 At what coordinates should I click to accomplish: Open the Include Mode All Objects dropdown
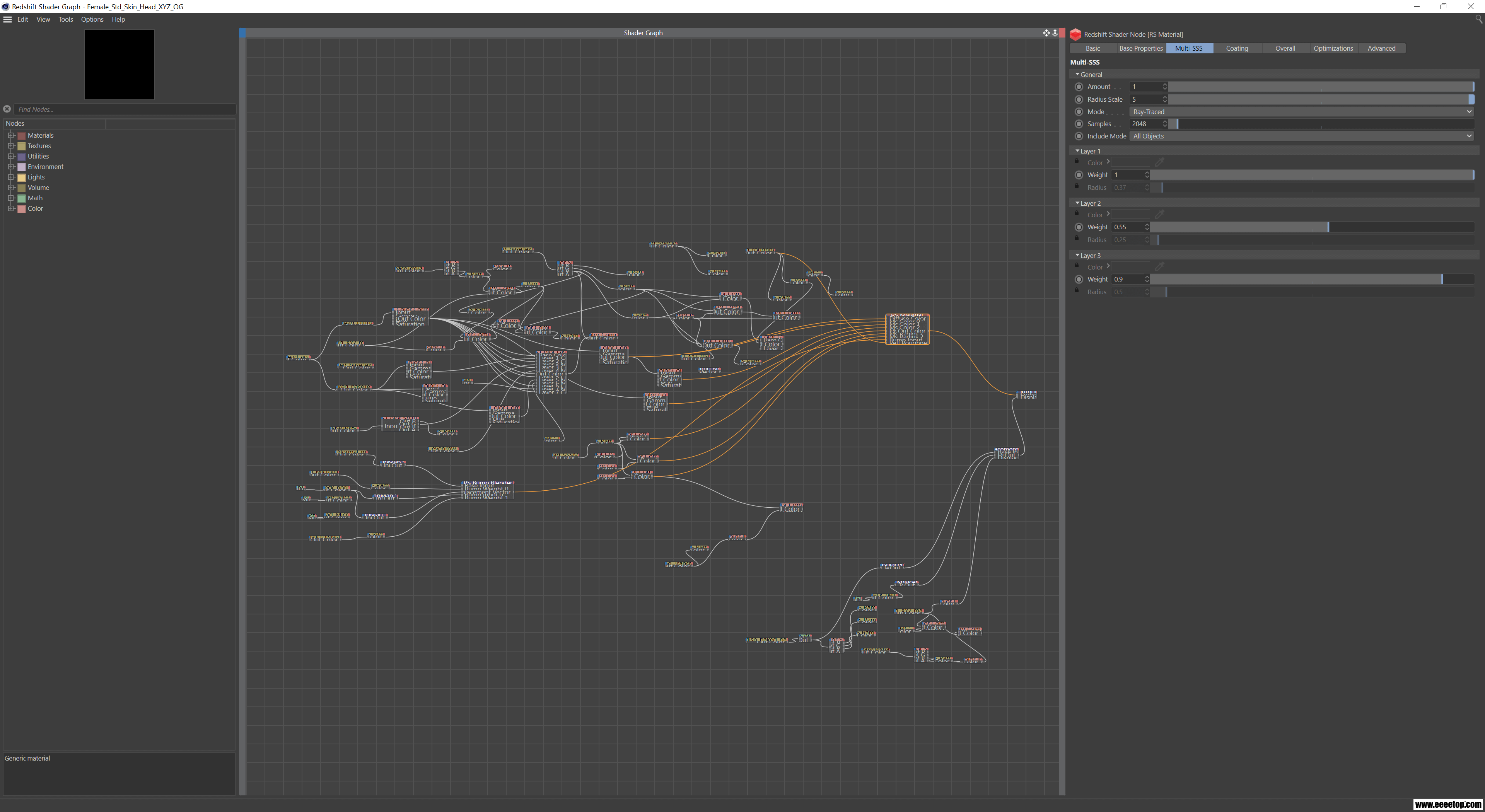click(x=1302, y=136)
